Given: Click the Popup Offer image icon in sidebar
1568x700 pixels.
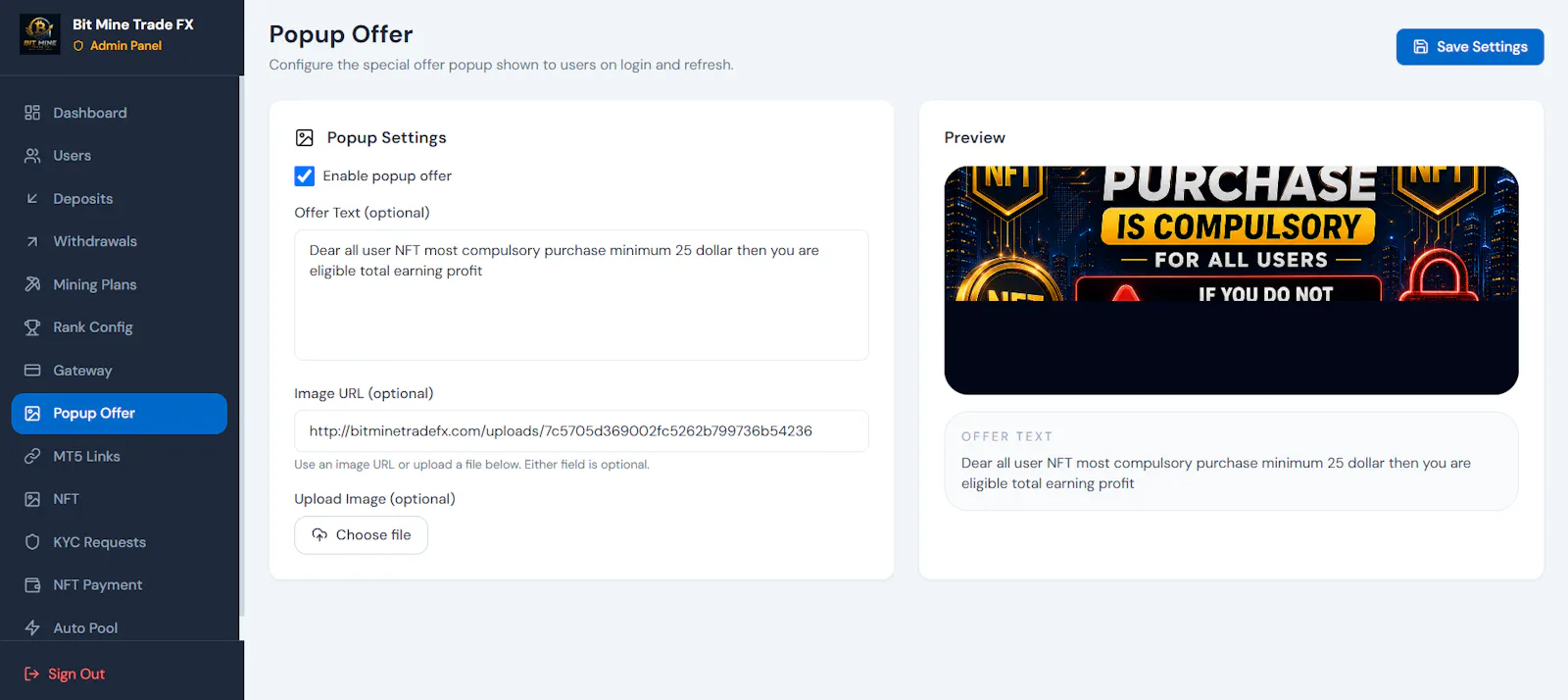Looking at the screenshot, I should (x=32, y=414).
